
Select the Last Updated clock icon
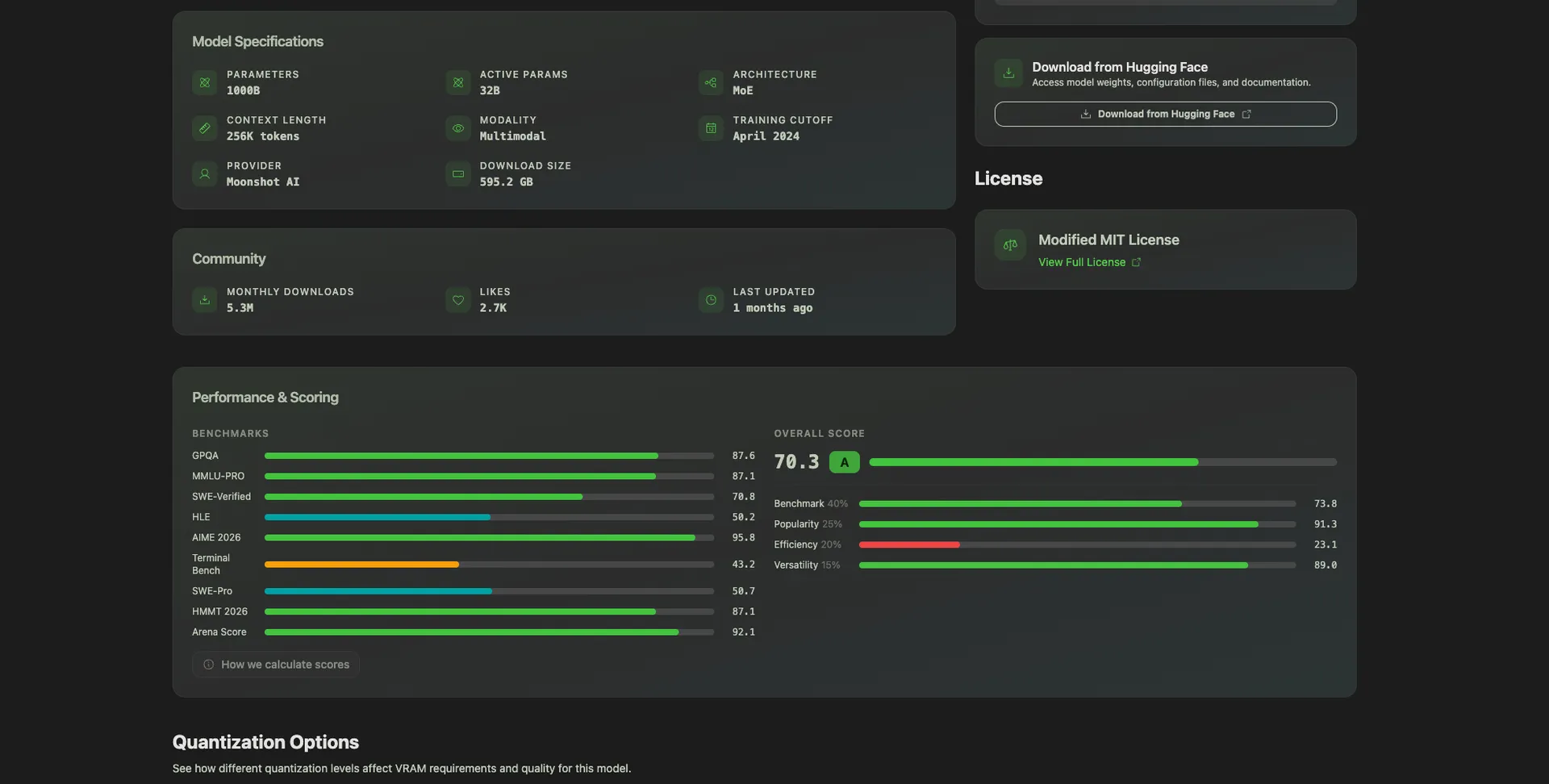(x=710, y=299)
